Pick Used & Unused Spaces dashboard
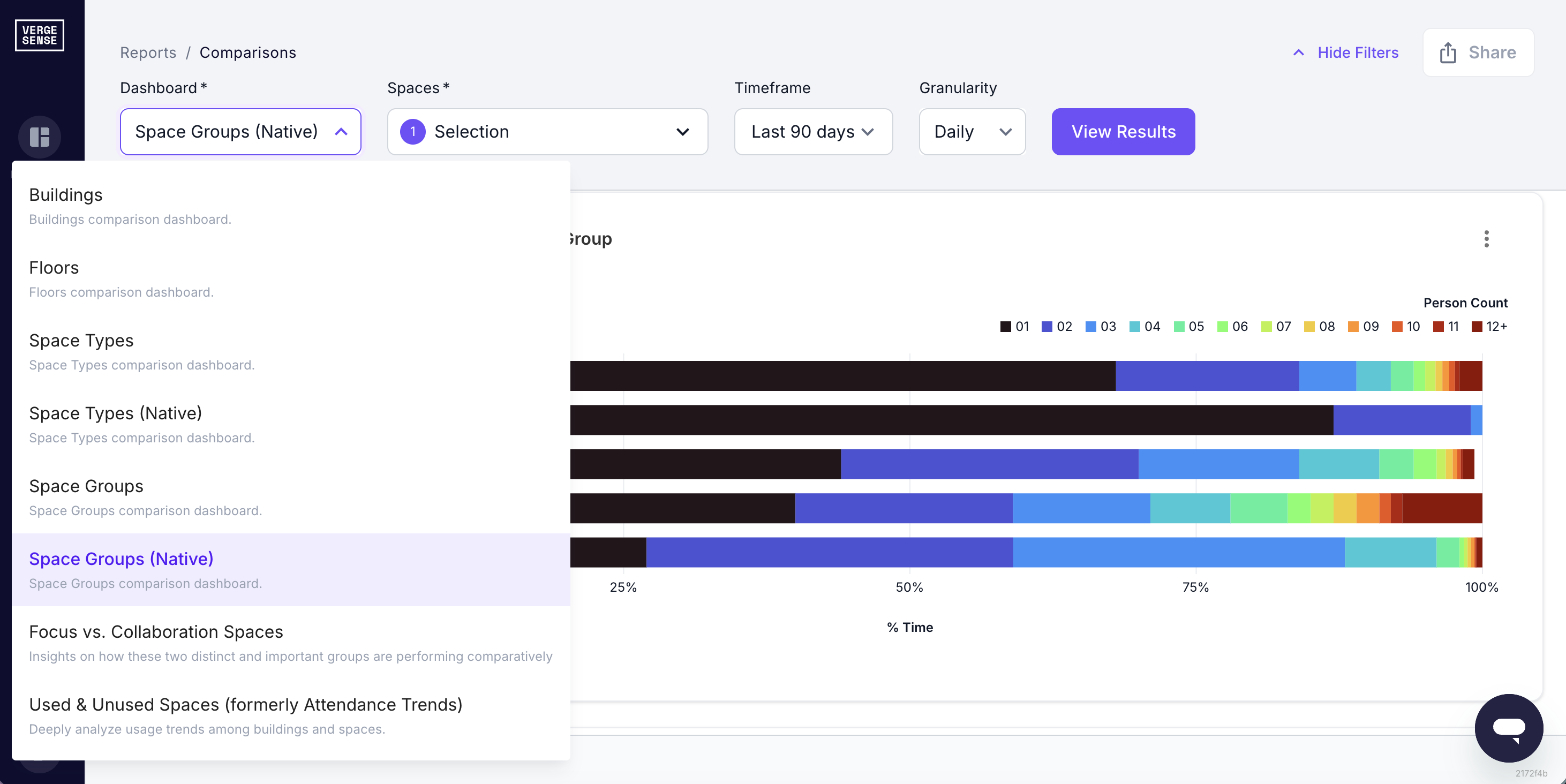This screenshot has height=784, width=1566. pos(291,716)
